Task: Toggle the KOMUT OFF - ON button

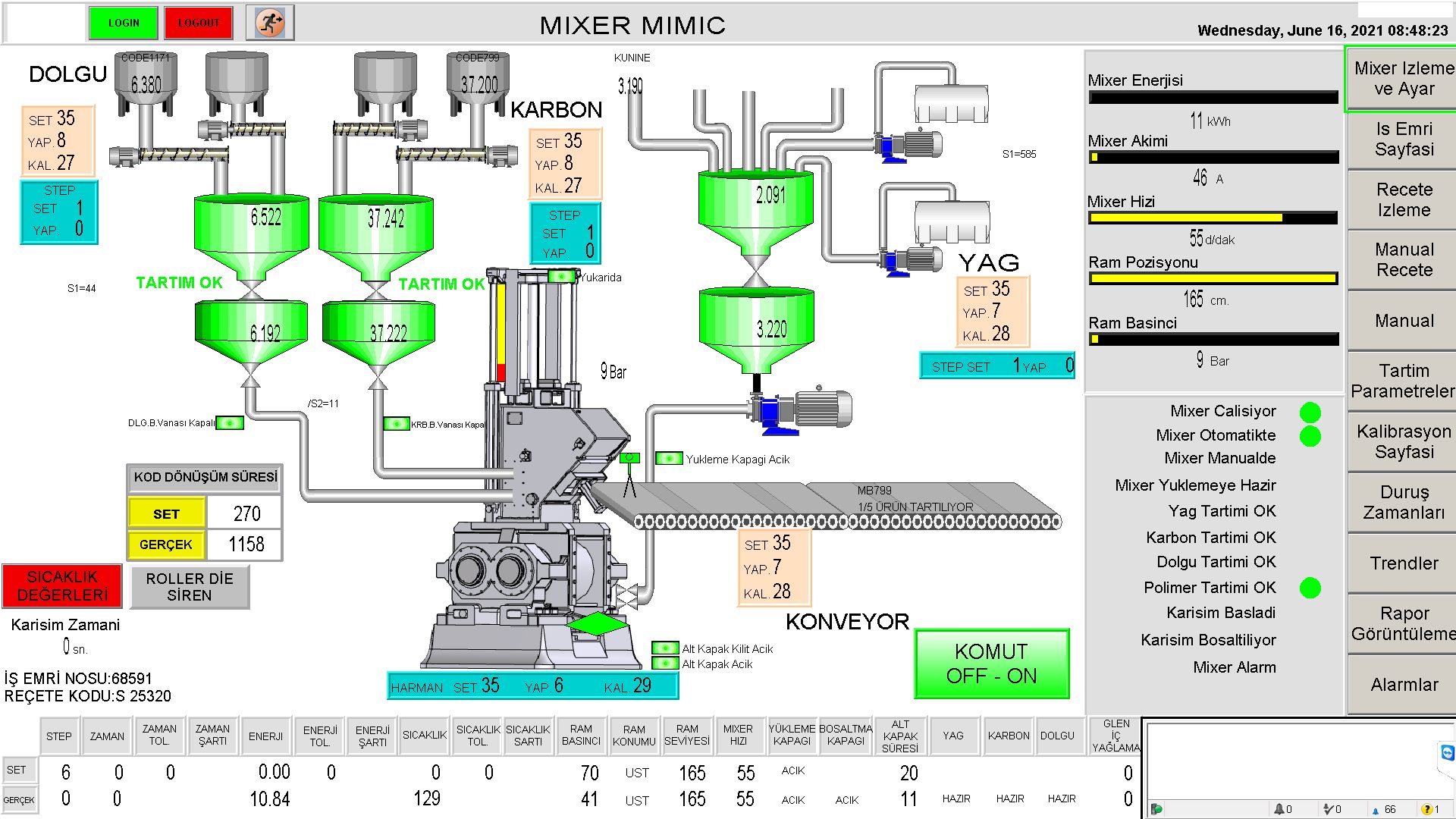Action: click(x=992, y=664)
